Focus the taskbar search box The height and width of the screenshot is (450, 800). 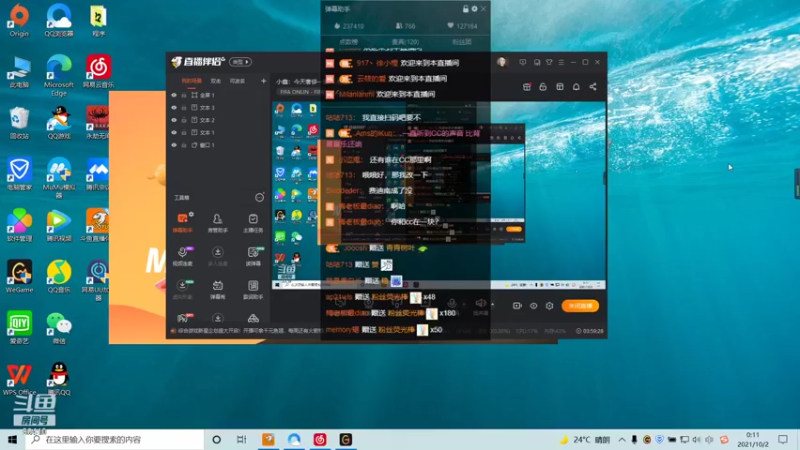point(115,439)
